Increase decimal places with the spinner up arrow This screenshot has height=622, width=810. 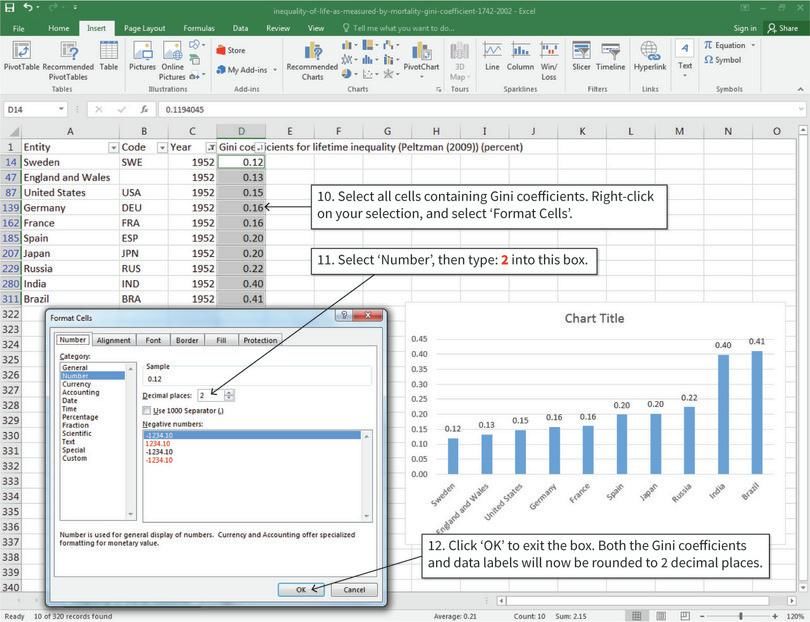(x=229, y=393)
